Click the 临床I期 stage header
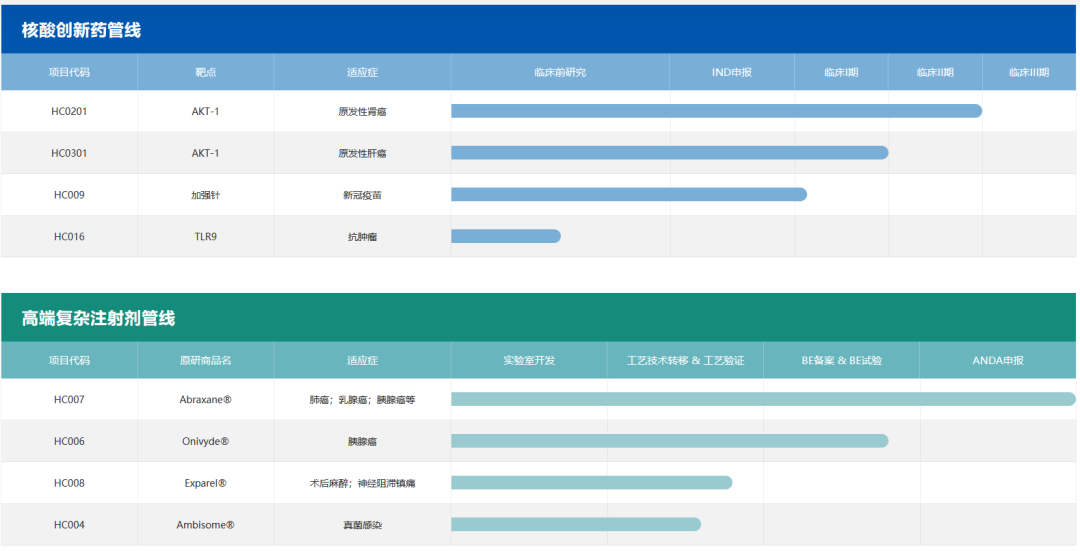Image resolution: width=1080 pixels, height=551 pixels. [841, 72]
